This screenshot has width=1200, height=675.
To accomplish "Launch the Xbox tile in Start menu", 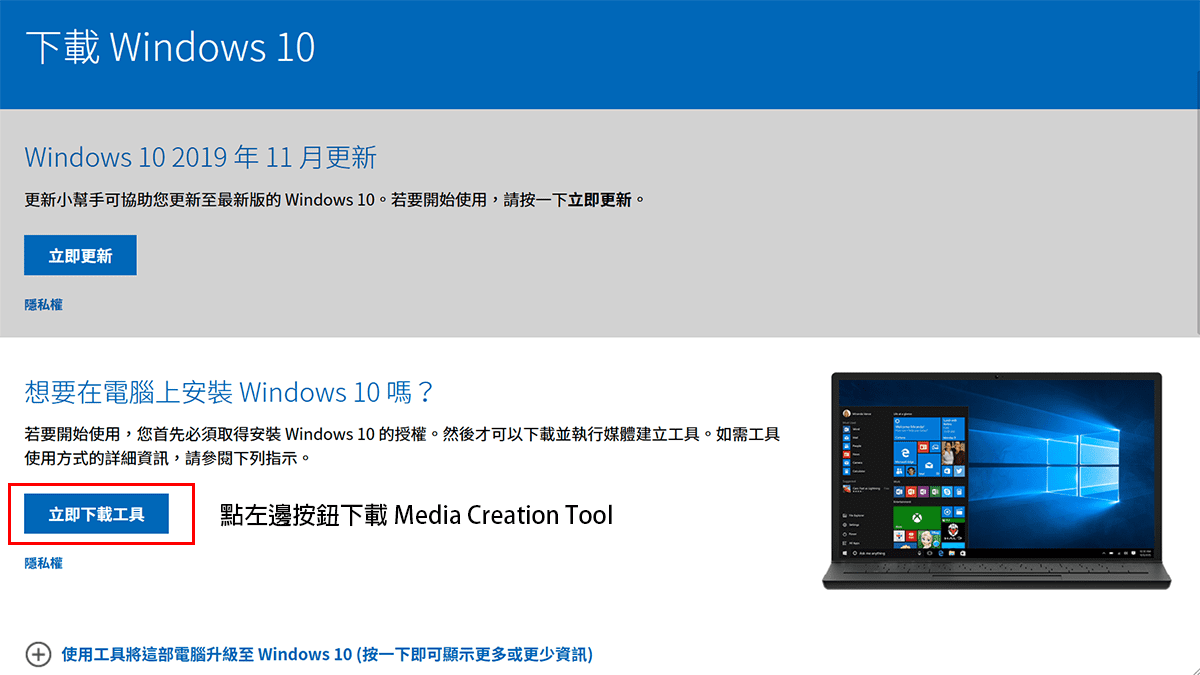I will pyautogui.click(x=915, y=518).
